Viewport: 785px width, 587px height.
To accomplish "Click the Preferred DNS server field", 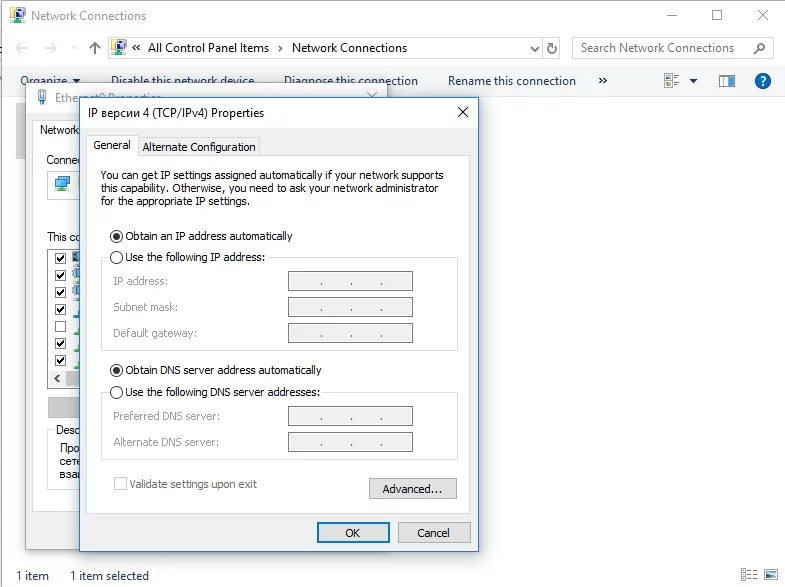I will [350, 416].
